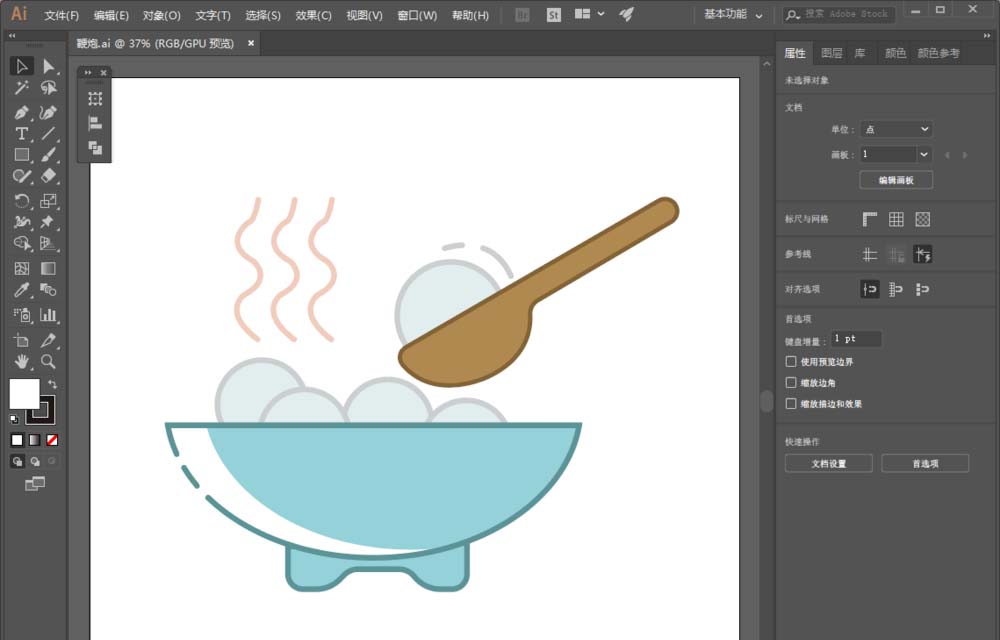Screen dimensions: 1000x640
Task: Swap fill and stroke colors arrow
Action: (53, 384)
